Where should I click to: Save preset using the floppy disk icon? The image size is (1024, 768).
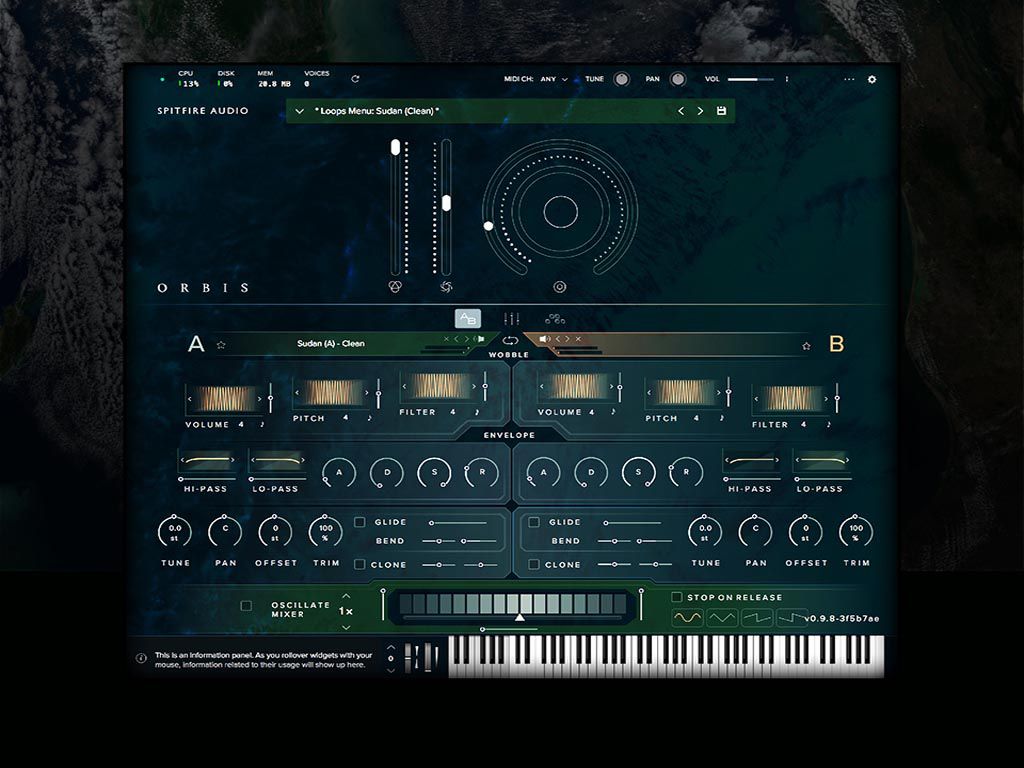[721, 111]
